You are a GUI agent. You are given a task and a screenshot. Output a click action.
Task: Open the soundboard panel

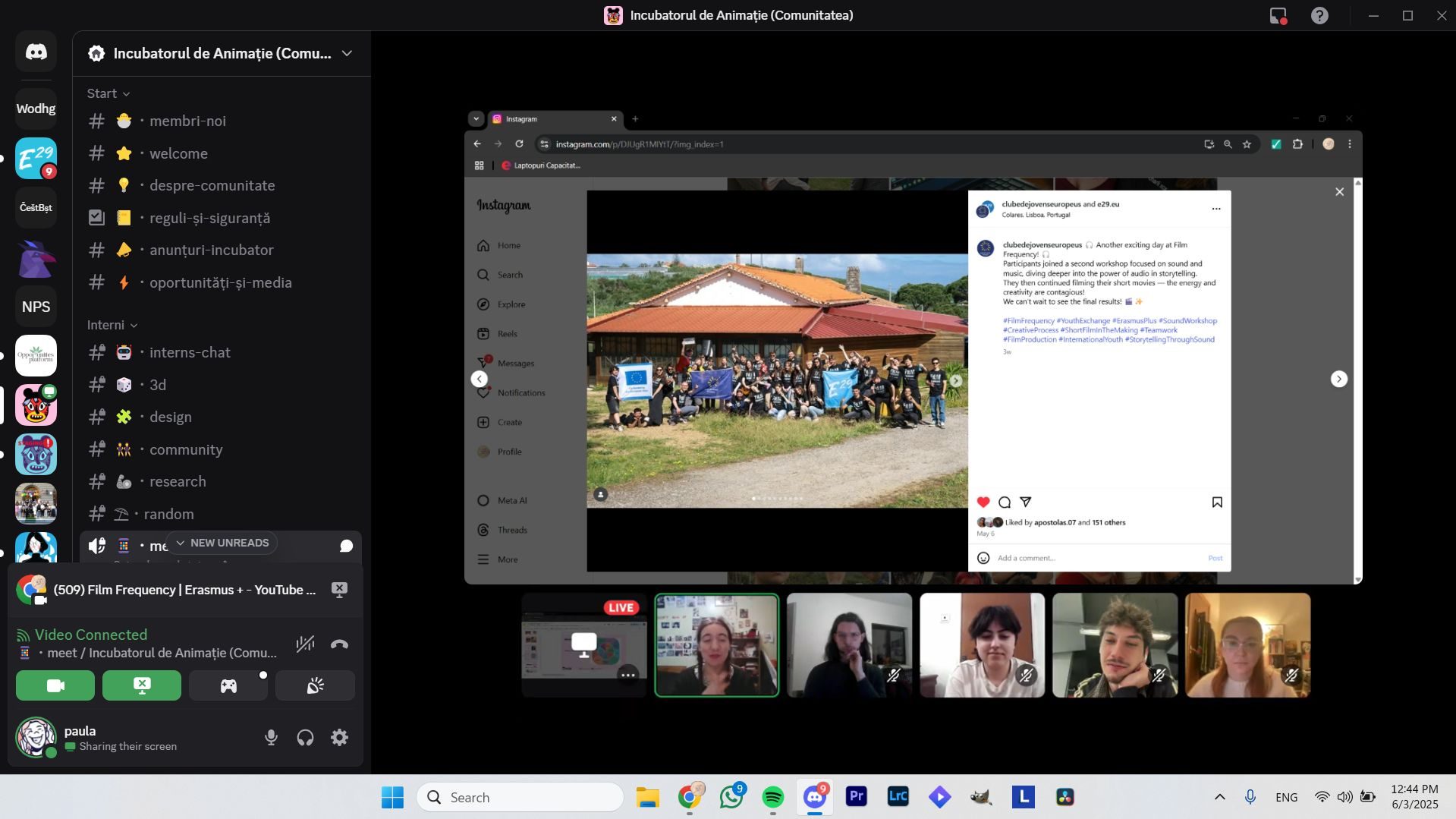point(315,685)
